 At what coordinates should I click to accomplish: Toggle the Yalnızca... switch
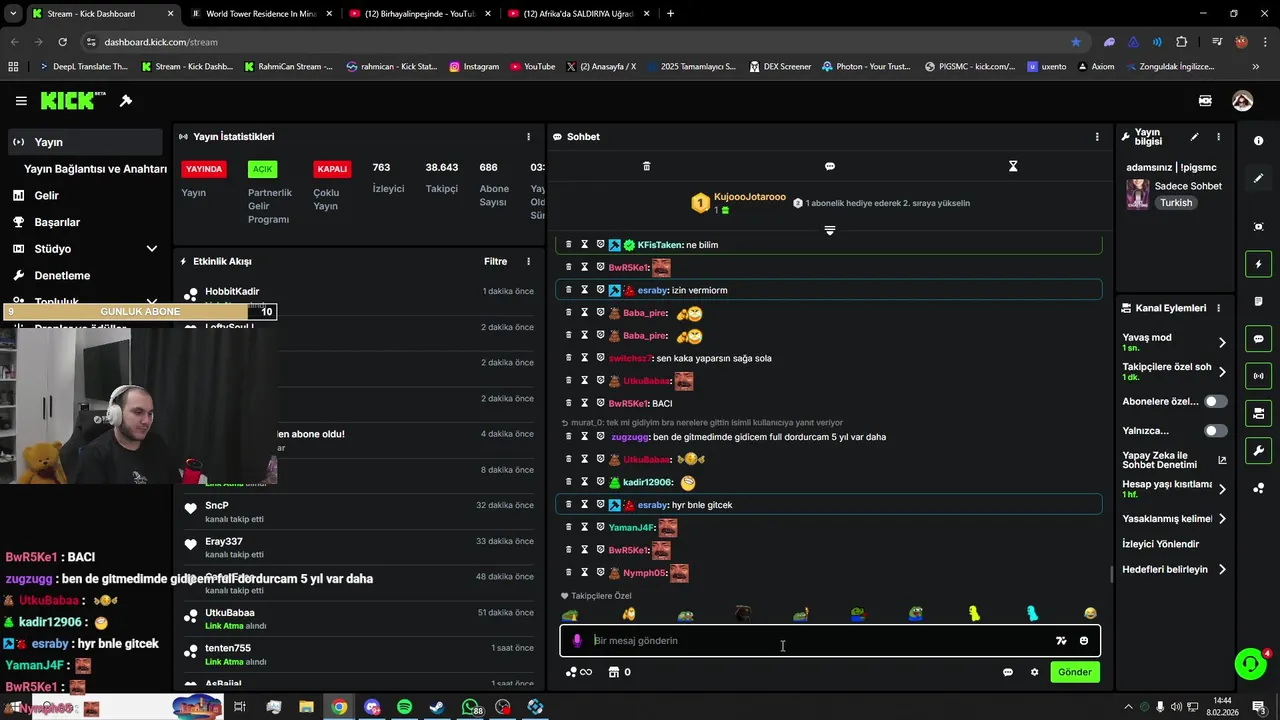pos(1215,431)
